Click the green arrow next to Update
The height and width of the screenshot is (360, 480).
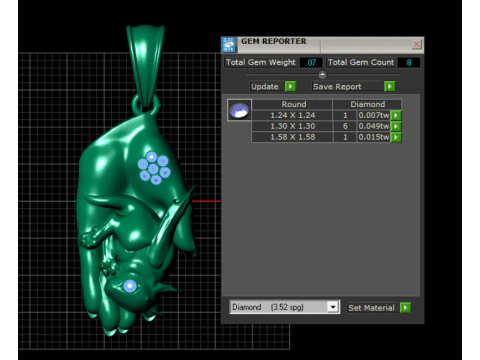[290, 87]
